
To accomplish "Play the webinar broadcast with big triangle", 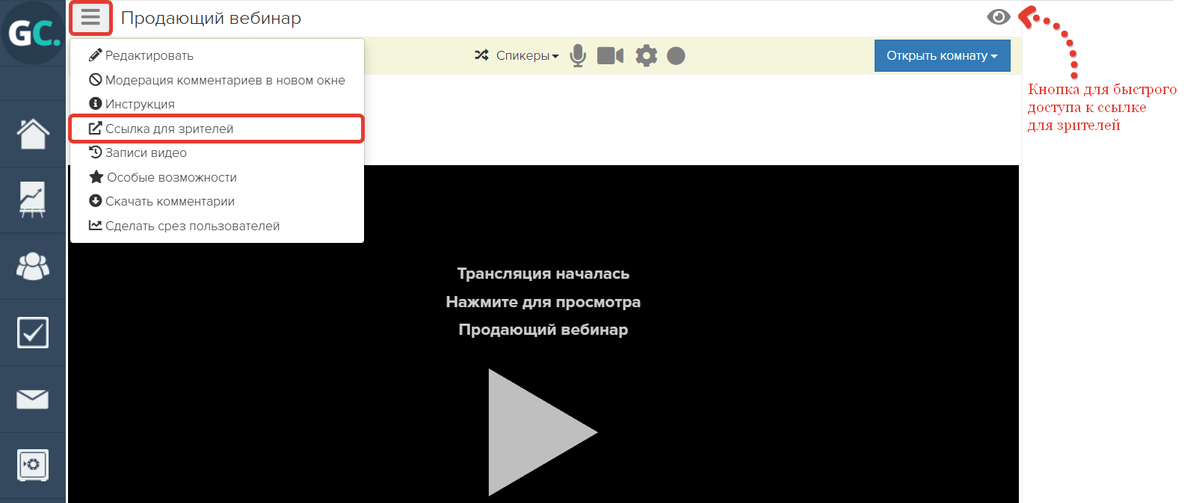I will (x=543, y=432).
